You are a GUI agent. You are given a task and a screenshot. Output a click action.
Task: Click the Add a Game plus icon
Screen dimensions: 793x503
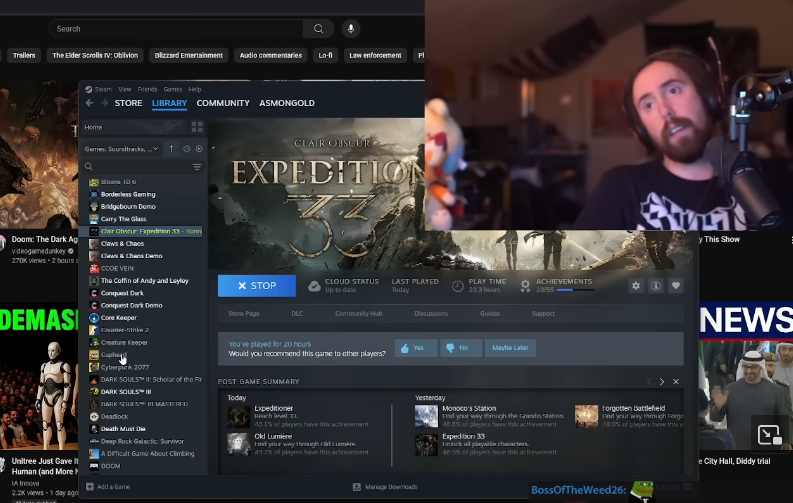coord(90,486)
